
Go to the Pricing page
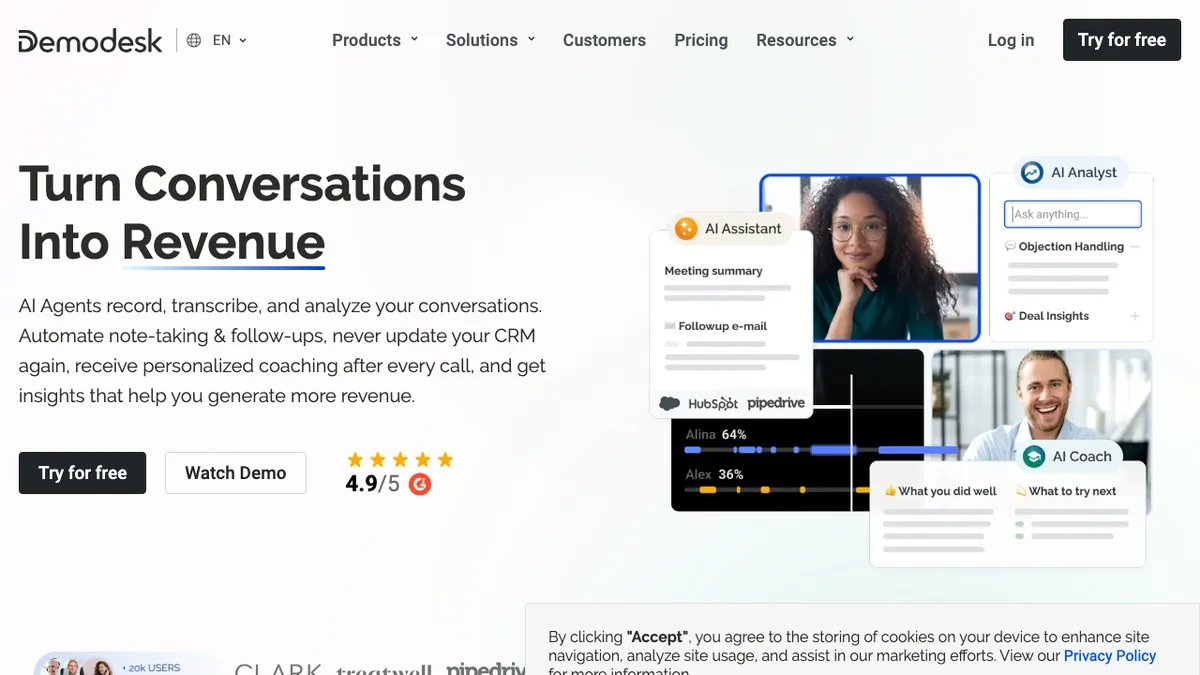click(x=701, y=40)
